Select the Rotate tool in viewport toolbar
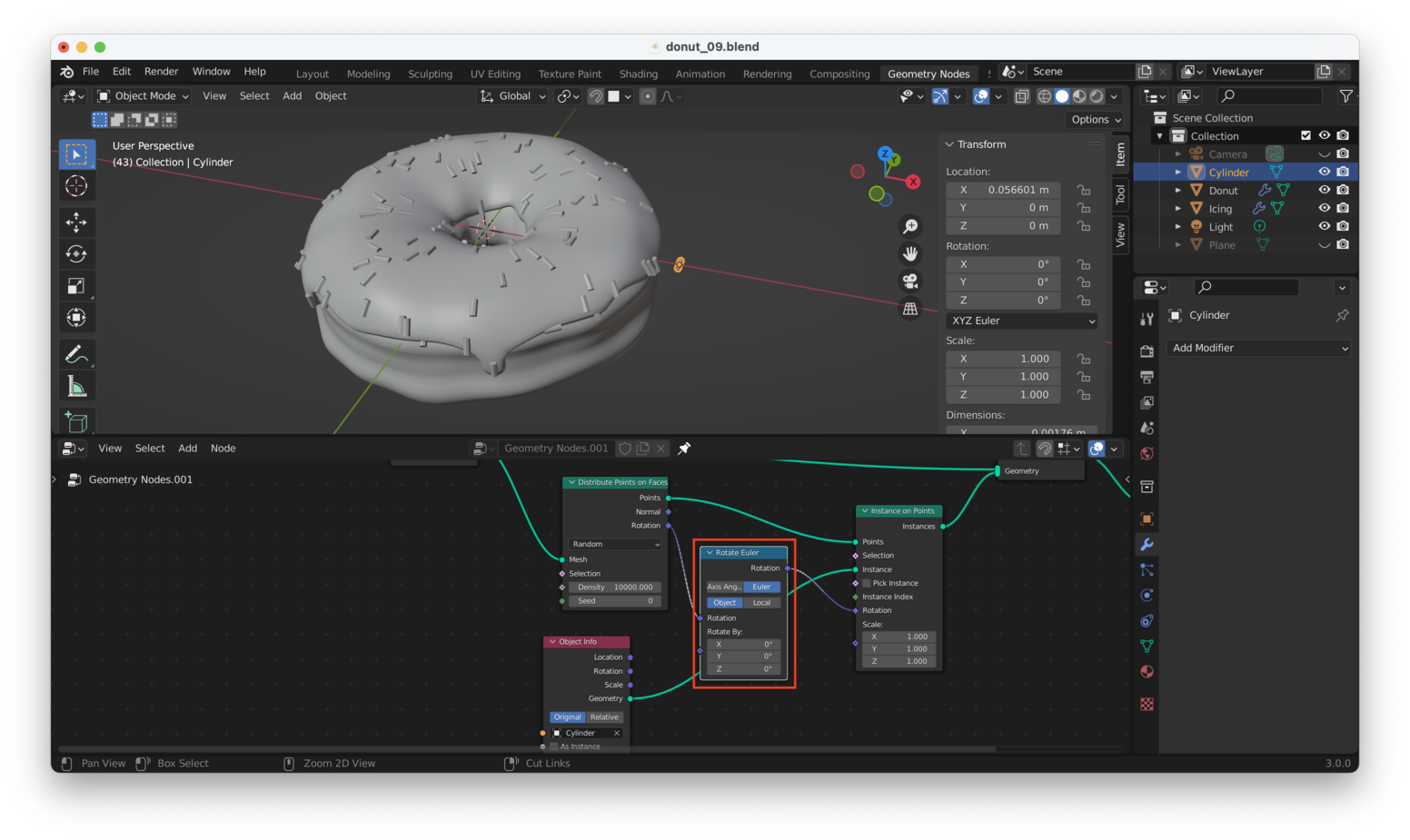1410x840 pixels. [76, 254]
